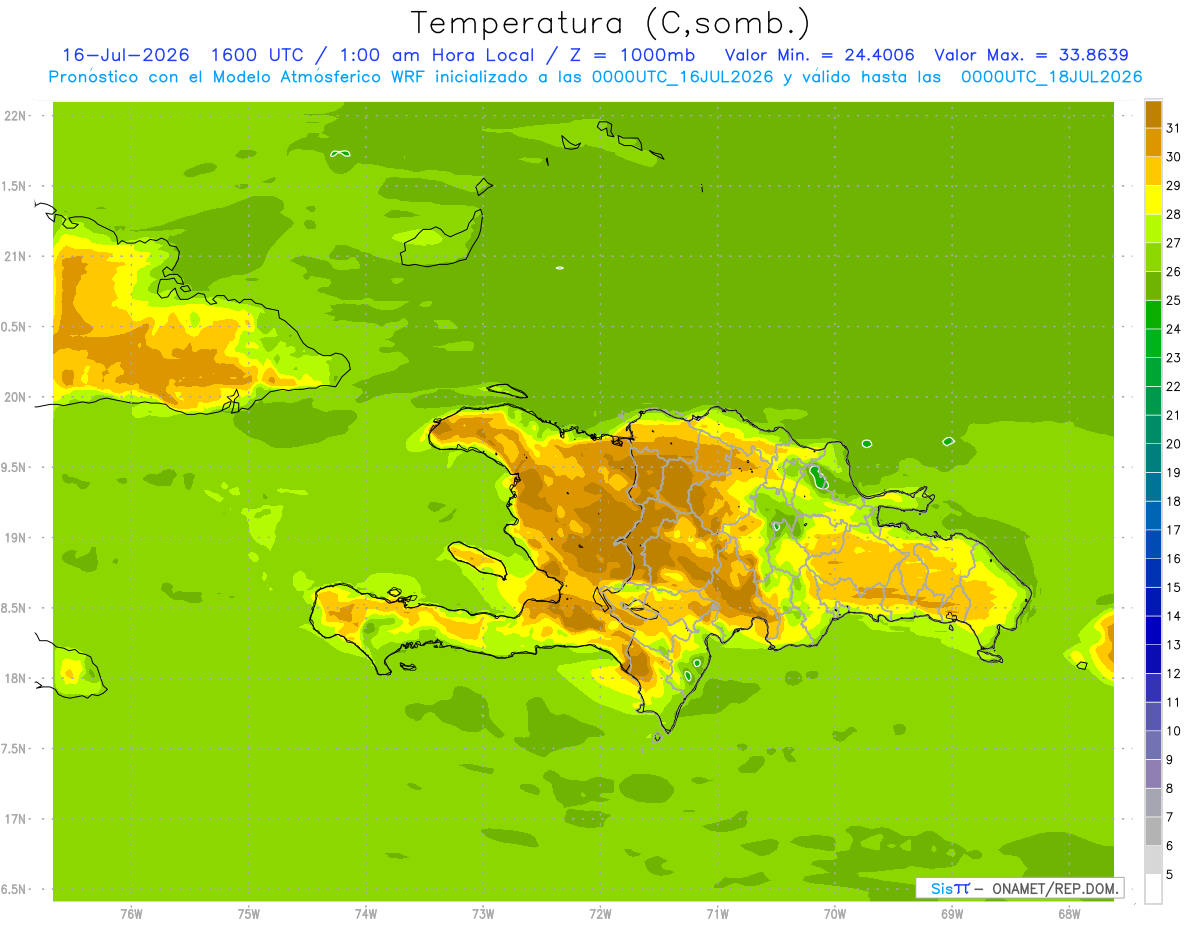Select the '16-Jul-2026' date text
The height and width of the screenshot is (927, 1200).
pyautogui.click(x=126, y=55)
